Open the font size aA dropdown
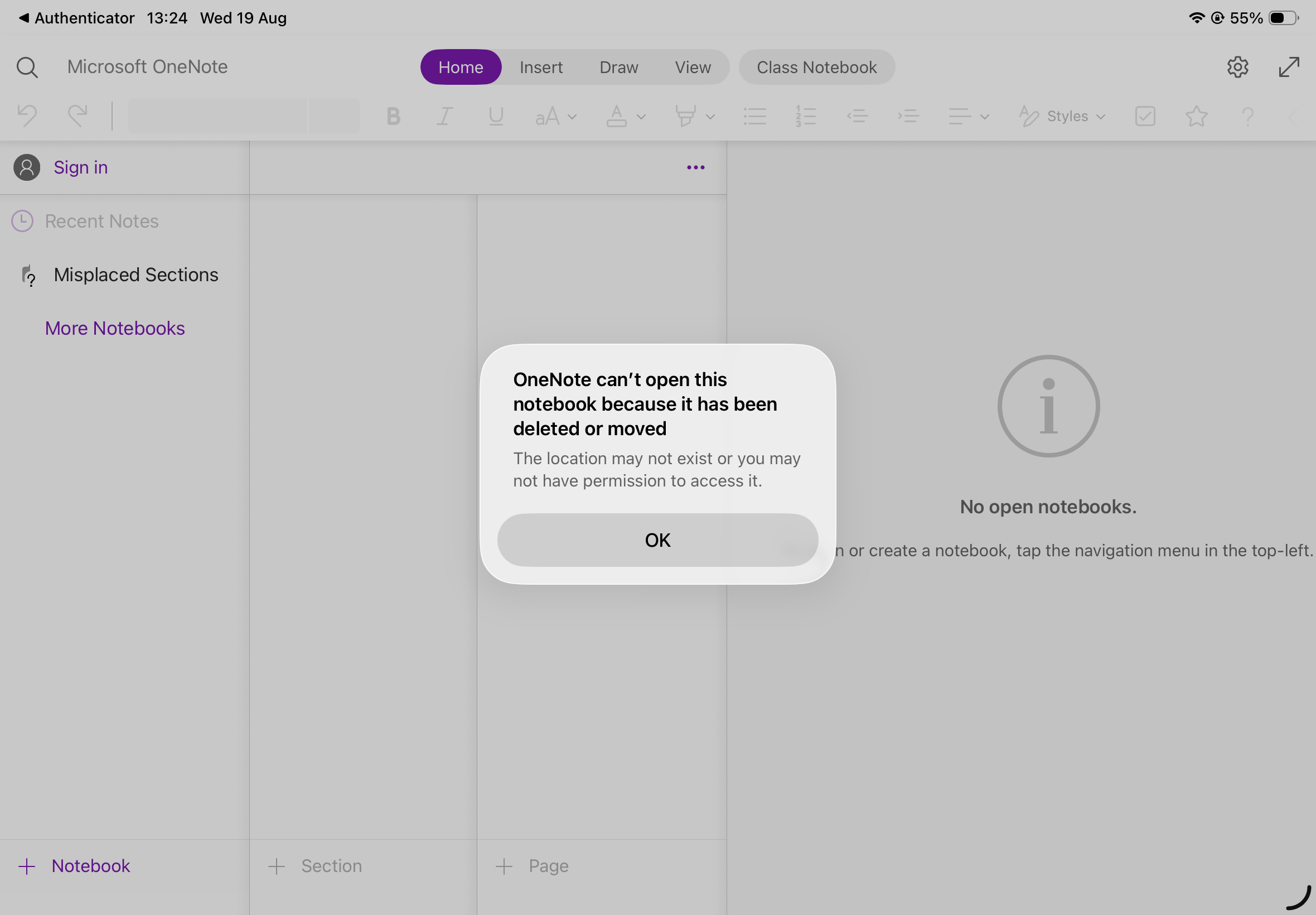The image size is (1316, 915). pos(556,117)
